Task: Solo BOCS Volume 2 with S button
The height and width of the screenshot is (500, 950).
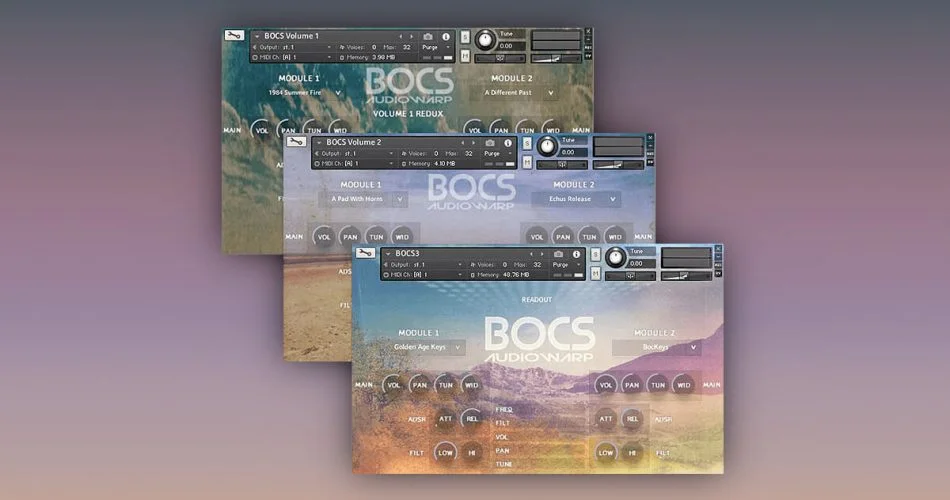Action: (x=527, y=144)
